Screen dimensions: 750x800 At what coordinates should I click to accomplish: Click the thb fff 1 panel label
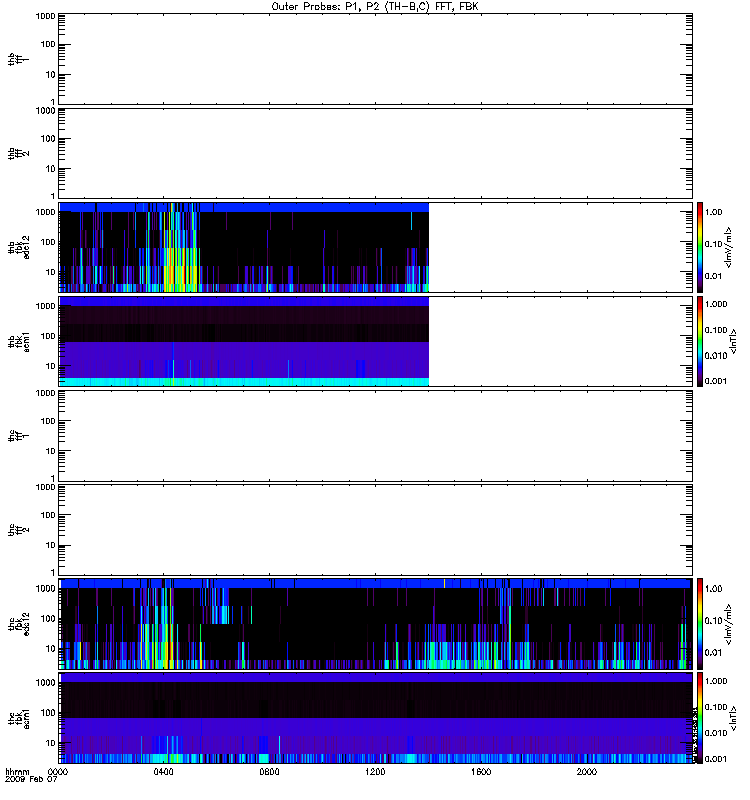point(18,59)
